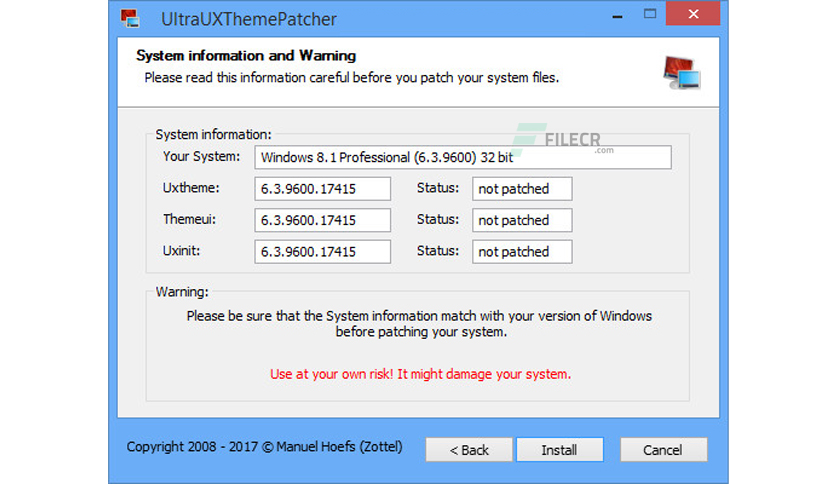Click the 'Warning:' group label
The width and height of the screenshot is (836, 484).
point(182,292)
